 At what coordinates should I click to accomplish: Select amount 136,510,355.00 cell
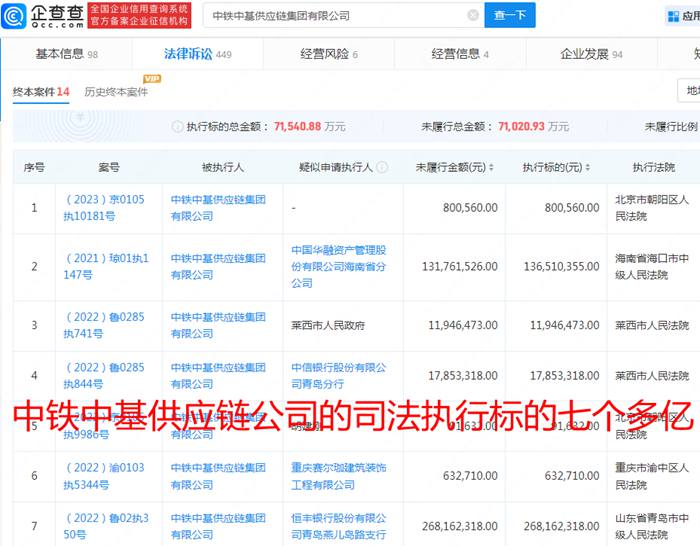click(x=562, y=267)
